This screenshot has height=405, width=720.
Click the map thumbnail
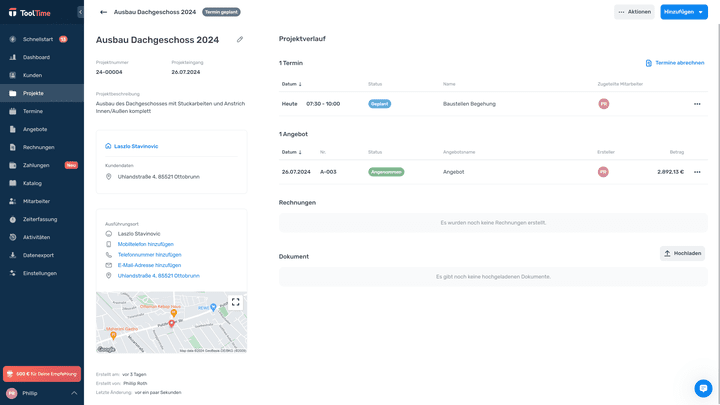pyautogui.click(x=171, y=322)
